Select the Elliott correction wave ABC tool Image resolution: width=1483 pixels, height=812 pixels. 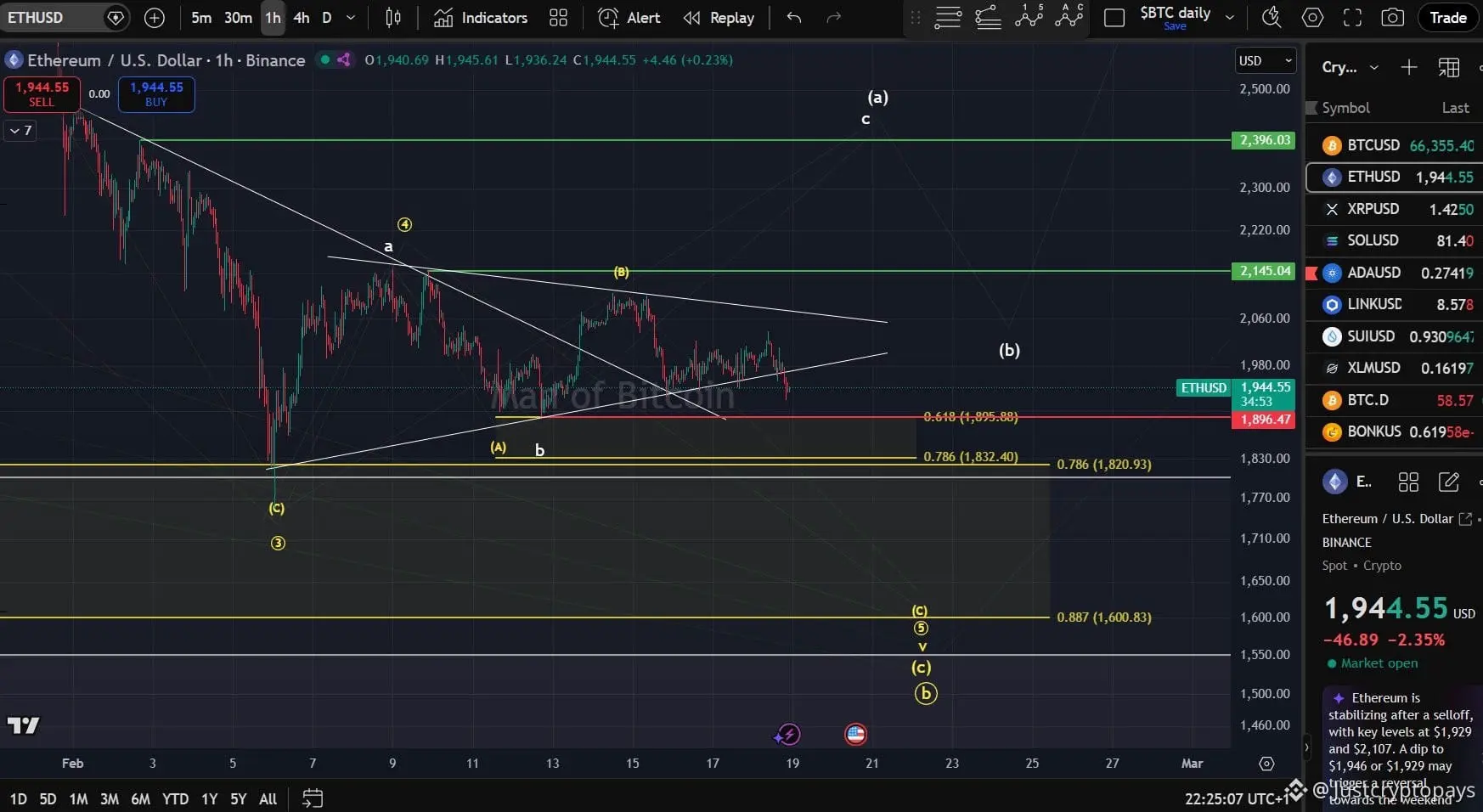click(1069, 15)
